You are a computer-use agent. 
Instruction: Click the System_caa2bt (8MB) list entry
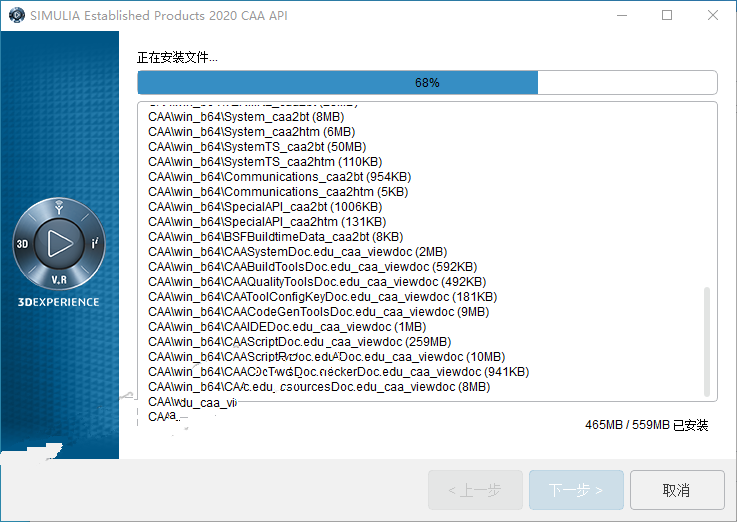coord(246,117)
